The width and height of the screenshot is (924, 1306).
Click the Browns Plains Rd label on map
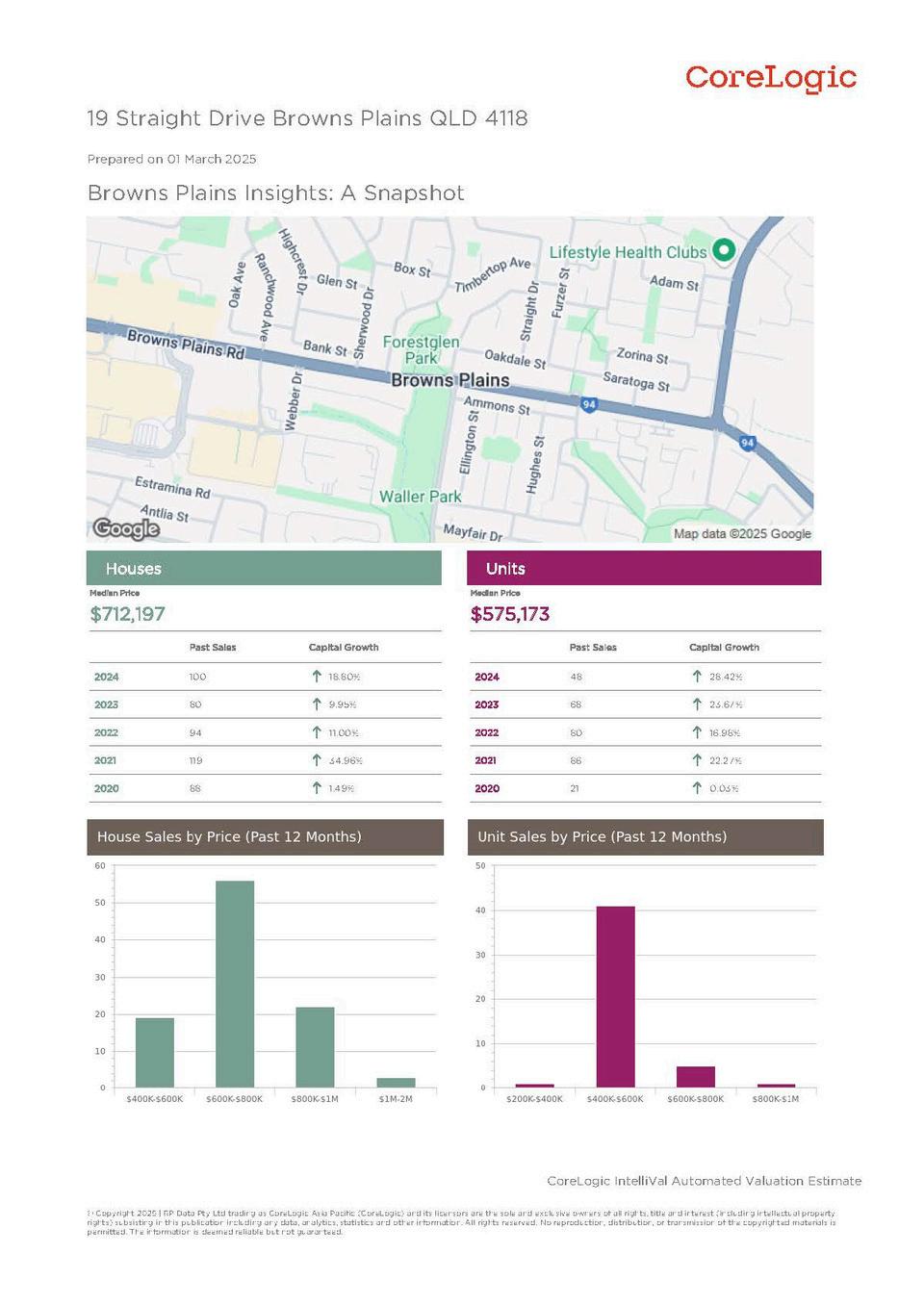point(186,344)
